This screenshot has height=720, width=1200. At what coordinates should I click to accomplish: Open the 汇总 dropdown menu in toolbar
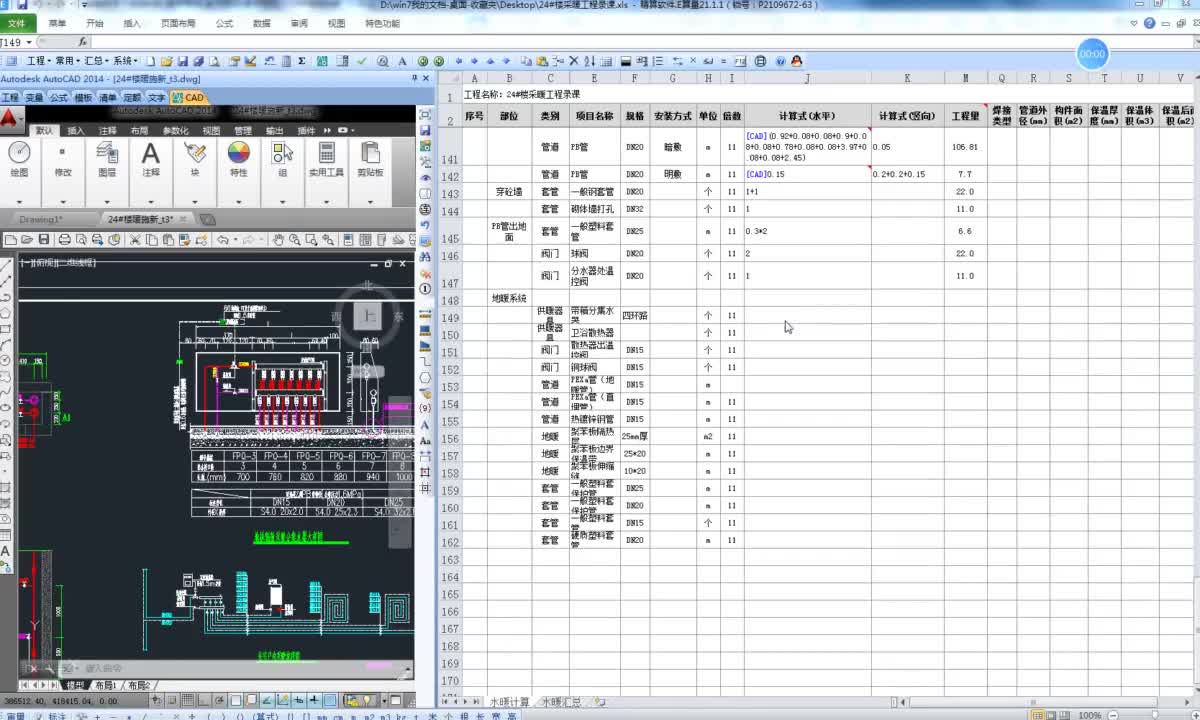pyautogui.click(x=96, y=61)
